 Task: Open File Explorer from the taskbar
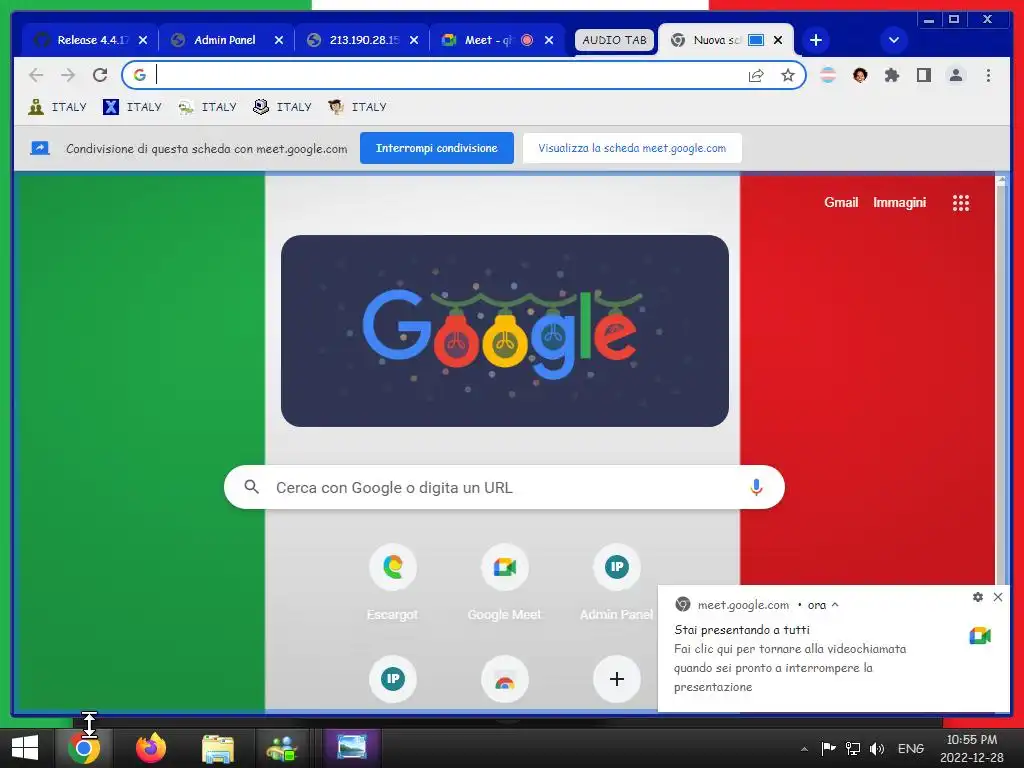(217, 748)
